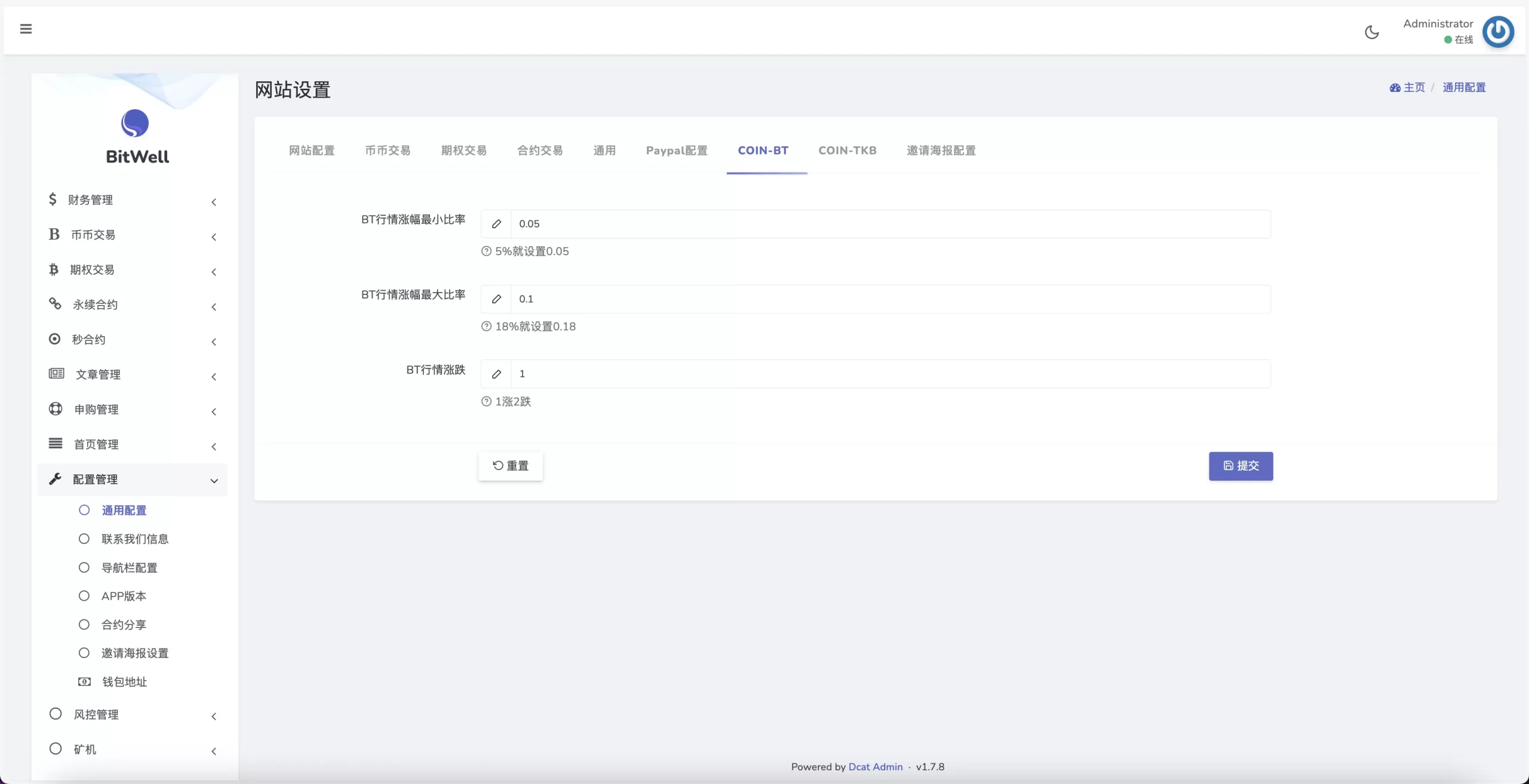The height and width of the screenshot is (784, 1529).
Task: Switch to the Paypal配置 tab
Action: [x=676, y=150]
